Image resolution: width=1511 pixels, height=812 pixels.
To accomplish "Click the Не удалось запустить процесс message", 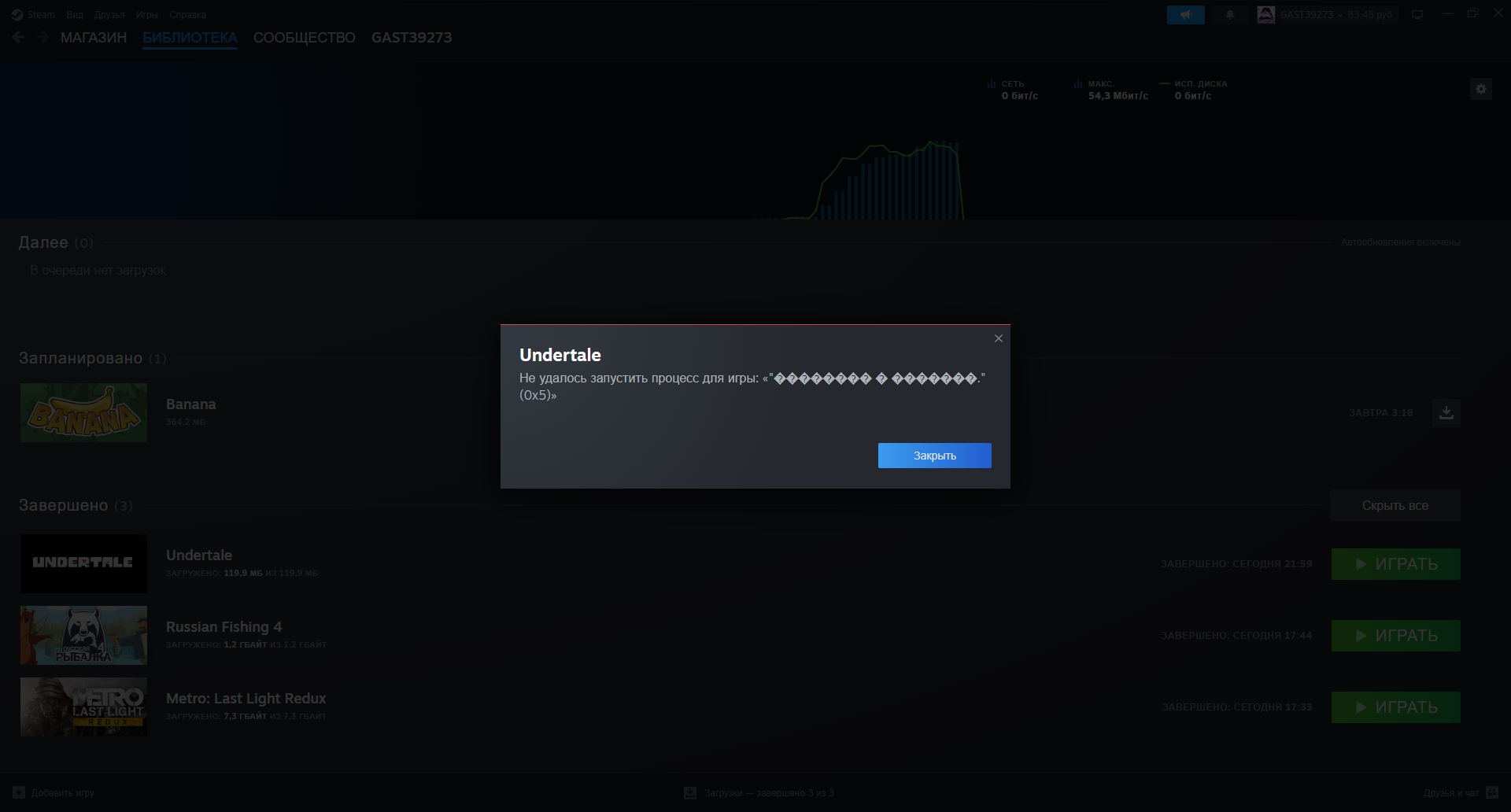I will 752,386.
